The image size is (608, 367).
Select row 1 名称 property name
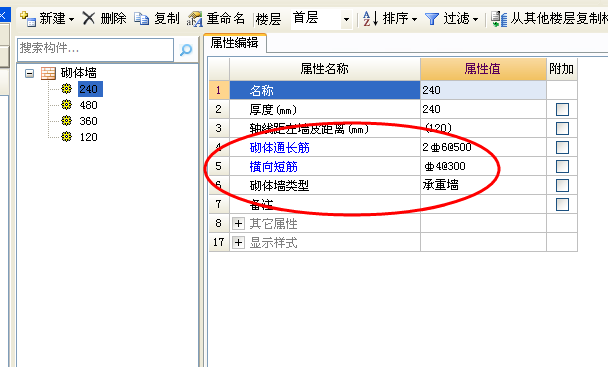(x=325, y=90)
